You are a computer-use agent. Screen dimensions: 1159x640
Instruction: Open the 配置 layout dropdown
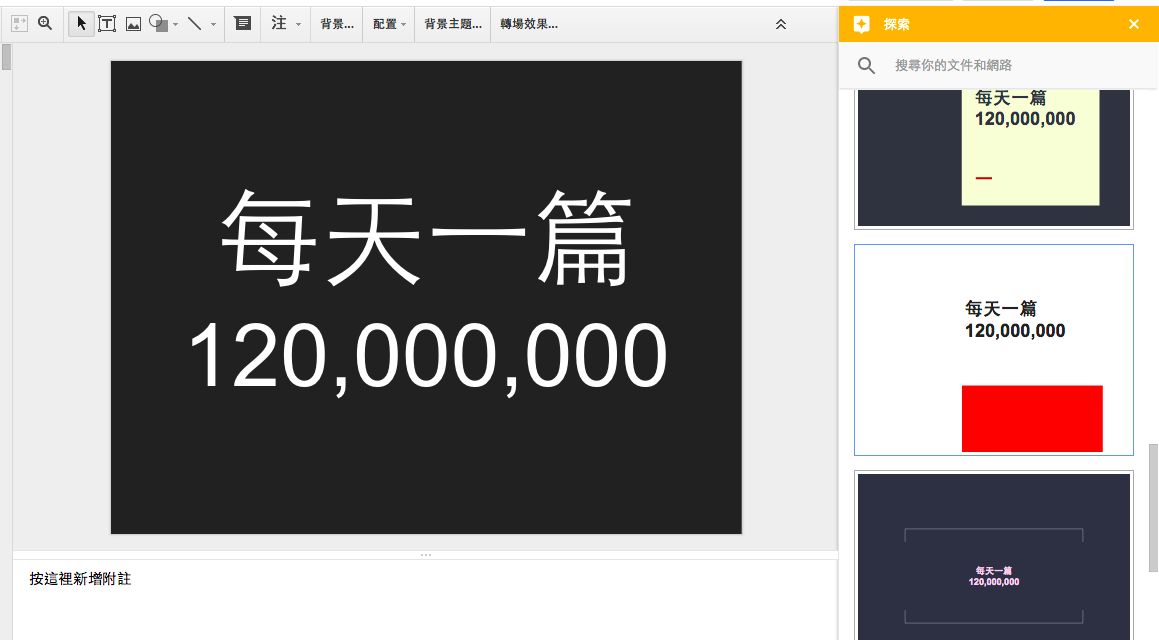(x=390, y=24)
